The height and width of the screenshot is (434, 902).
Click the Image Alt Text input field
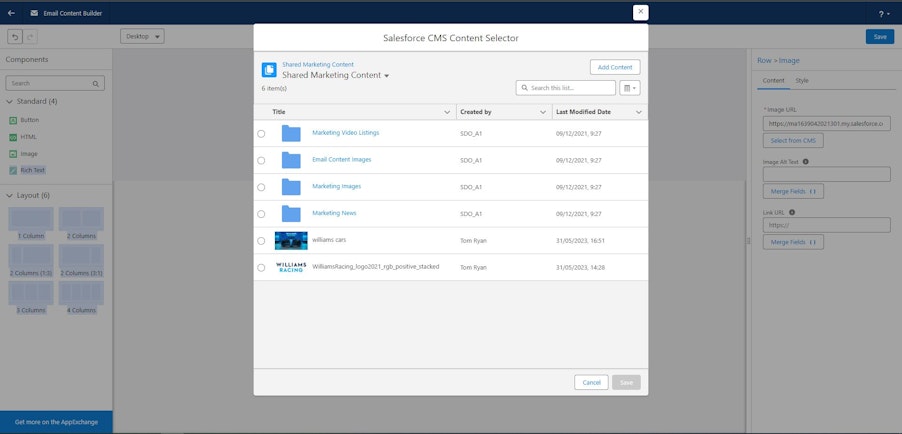point(827,174)
